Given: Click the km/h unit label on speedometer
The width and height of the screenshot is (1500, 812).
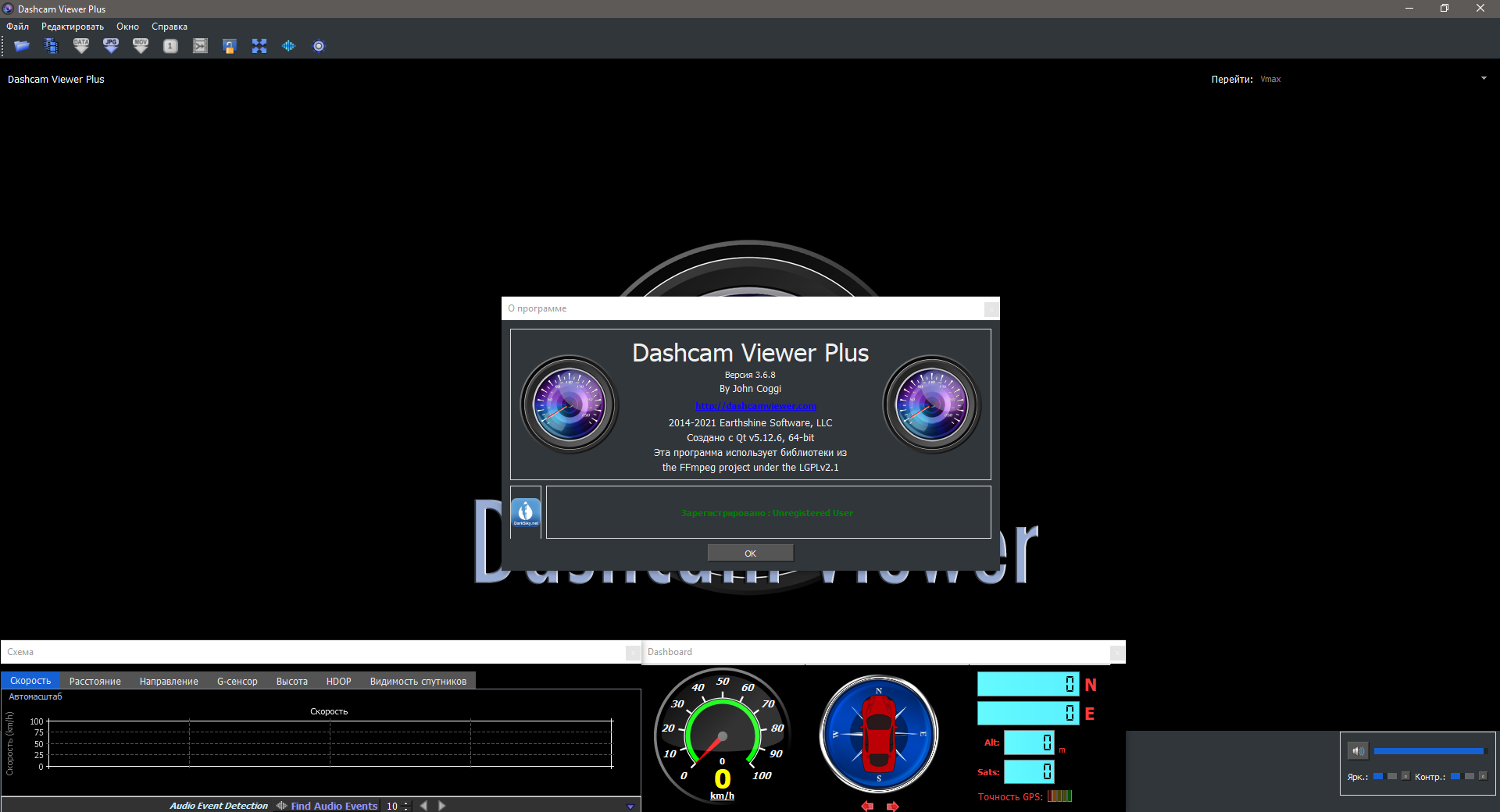Looking at the screenshot, I should click(722, 796).
